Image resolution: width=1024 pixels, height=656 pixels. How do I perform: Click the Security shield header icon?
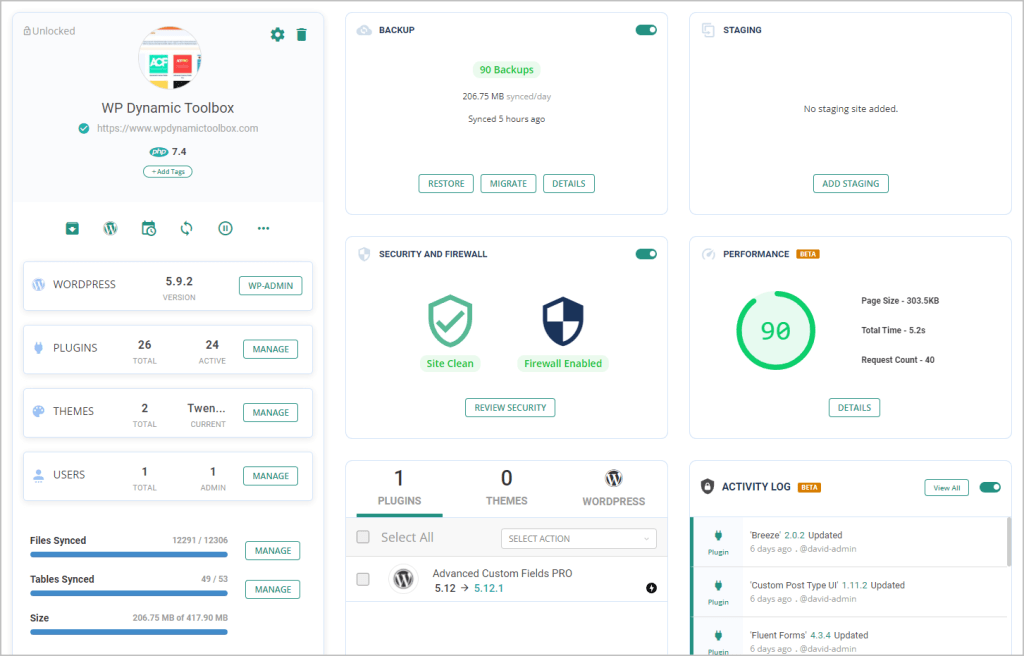364,254
